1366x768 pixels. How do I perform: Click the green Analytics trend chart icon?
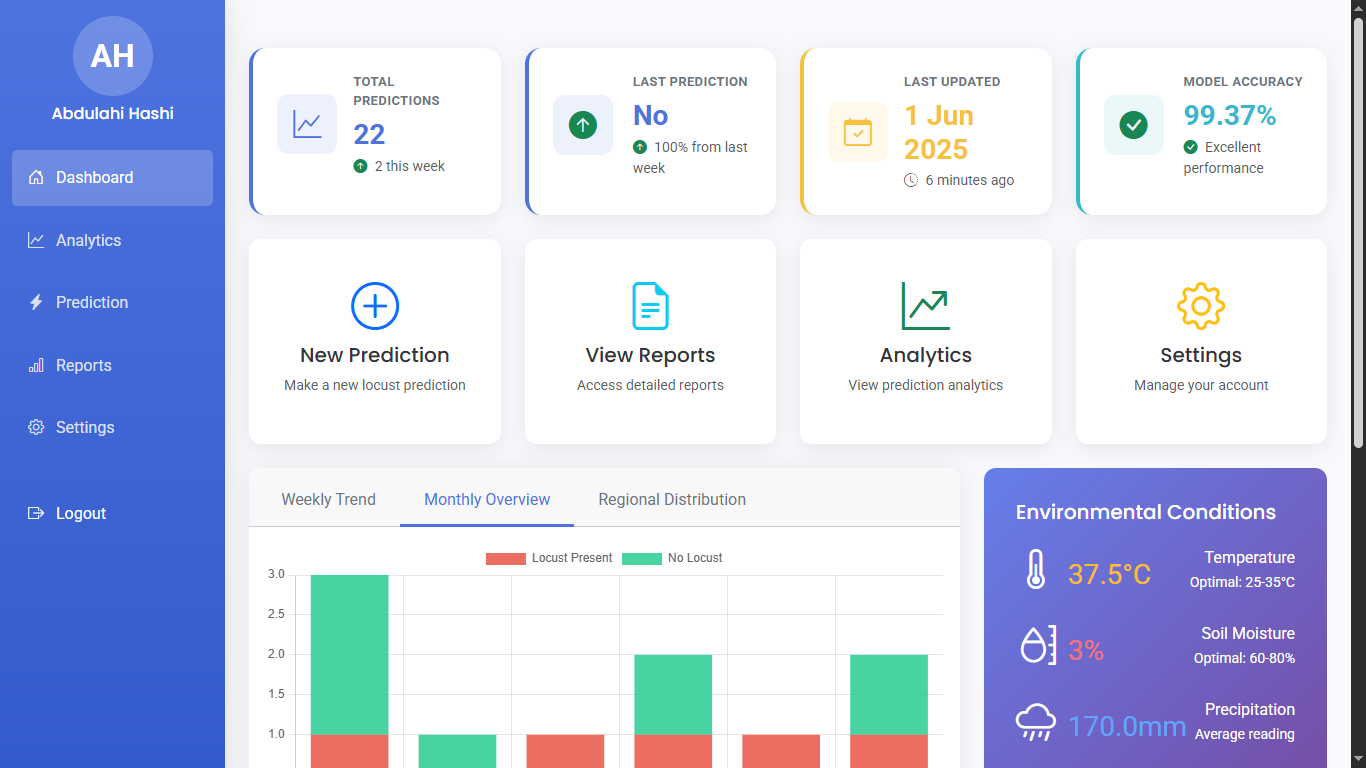[926, 306]
